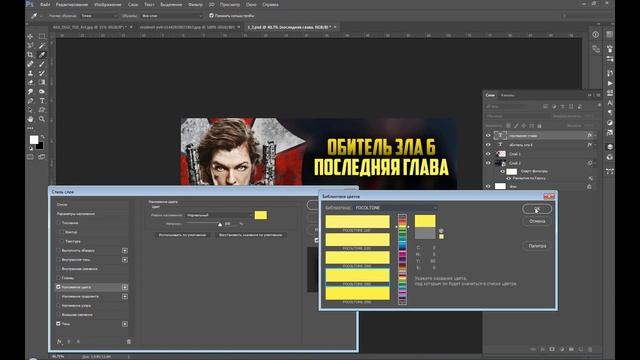
Task: Click 'Использовать по умолчанию' button
Action: coord(182,235)
